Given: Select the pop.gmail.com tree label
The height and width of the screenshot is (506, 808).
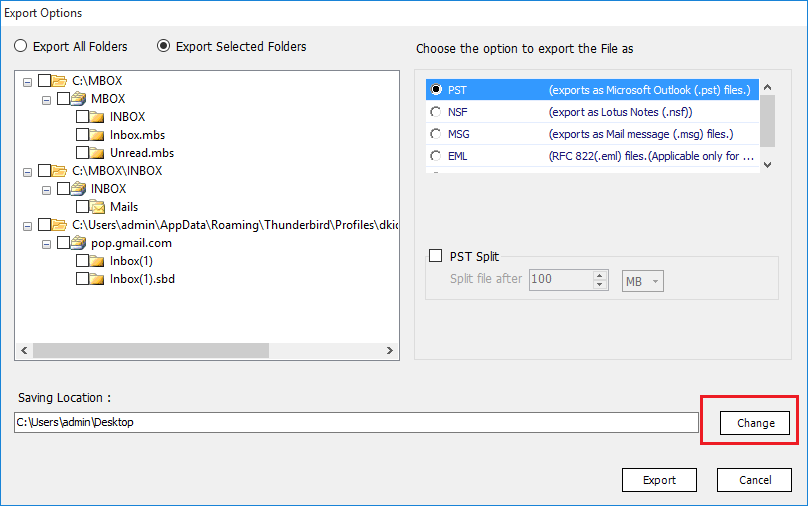Looking at the screenshot, I should (131, 243).
